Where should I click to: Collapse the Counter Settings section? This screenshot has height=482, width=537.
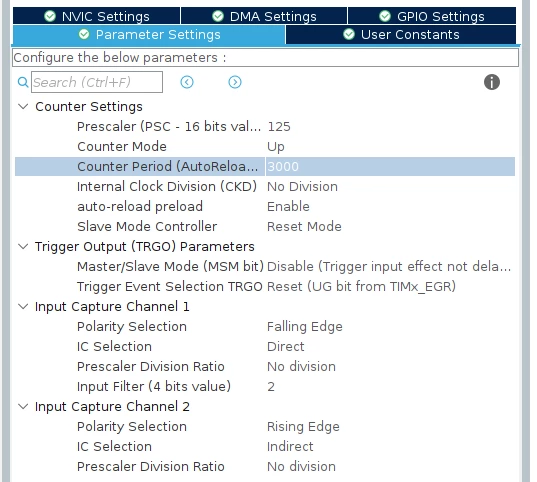tap(23, 107)
